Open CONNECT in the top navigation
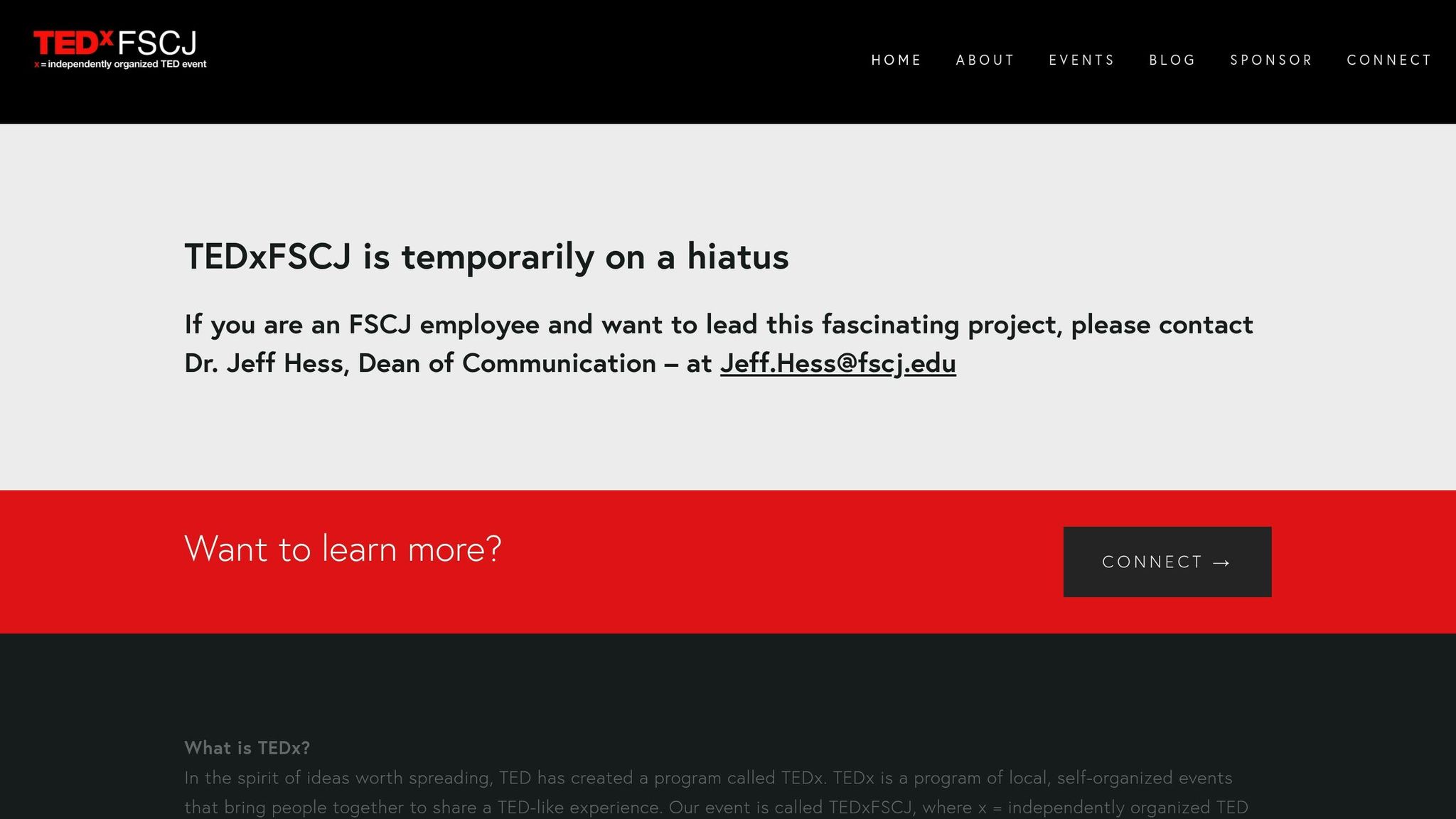The width and height of the screenshot is (1456, 819). point(1388,60)
